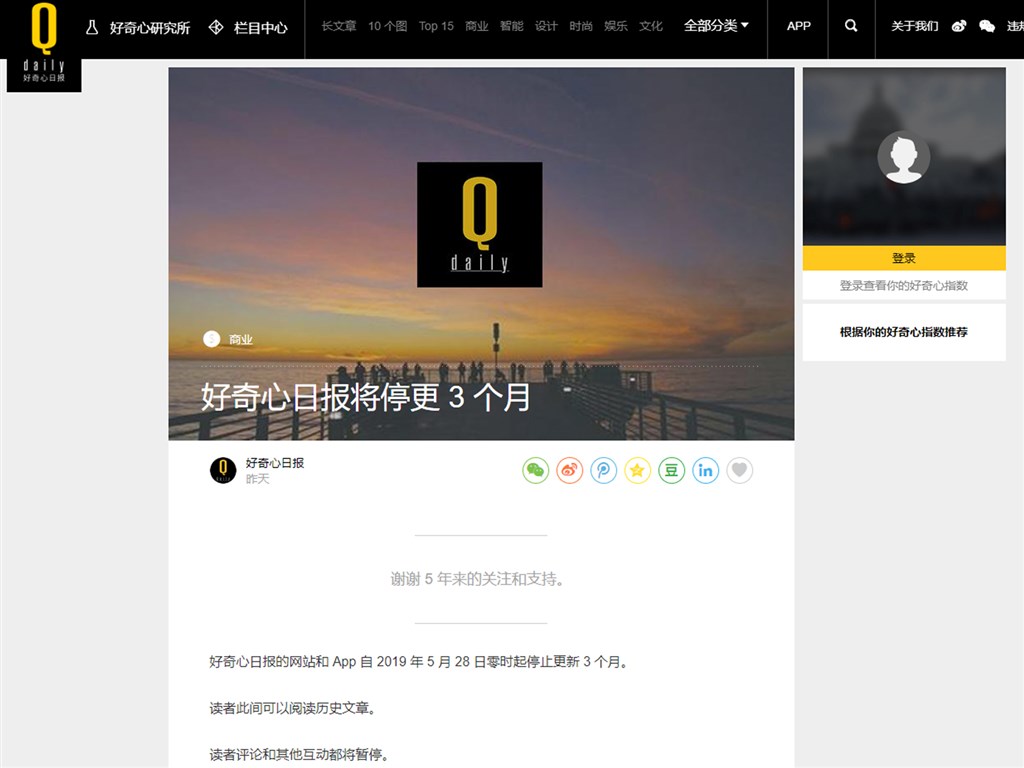Viewport: 1024px width, 768px height.
Task: Share via blue P share icon
Action: point(603,470)
